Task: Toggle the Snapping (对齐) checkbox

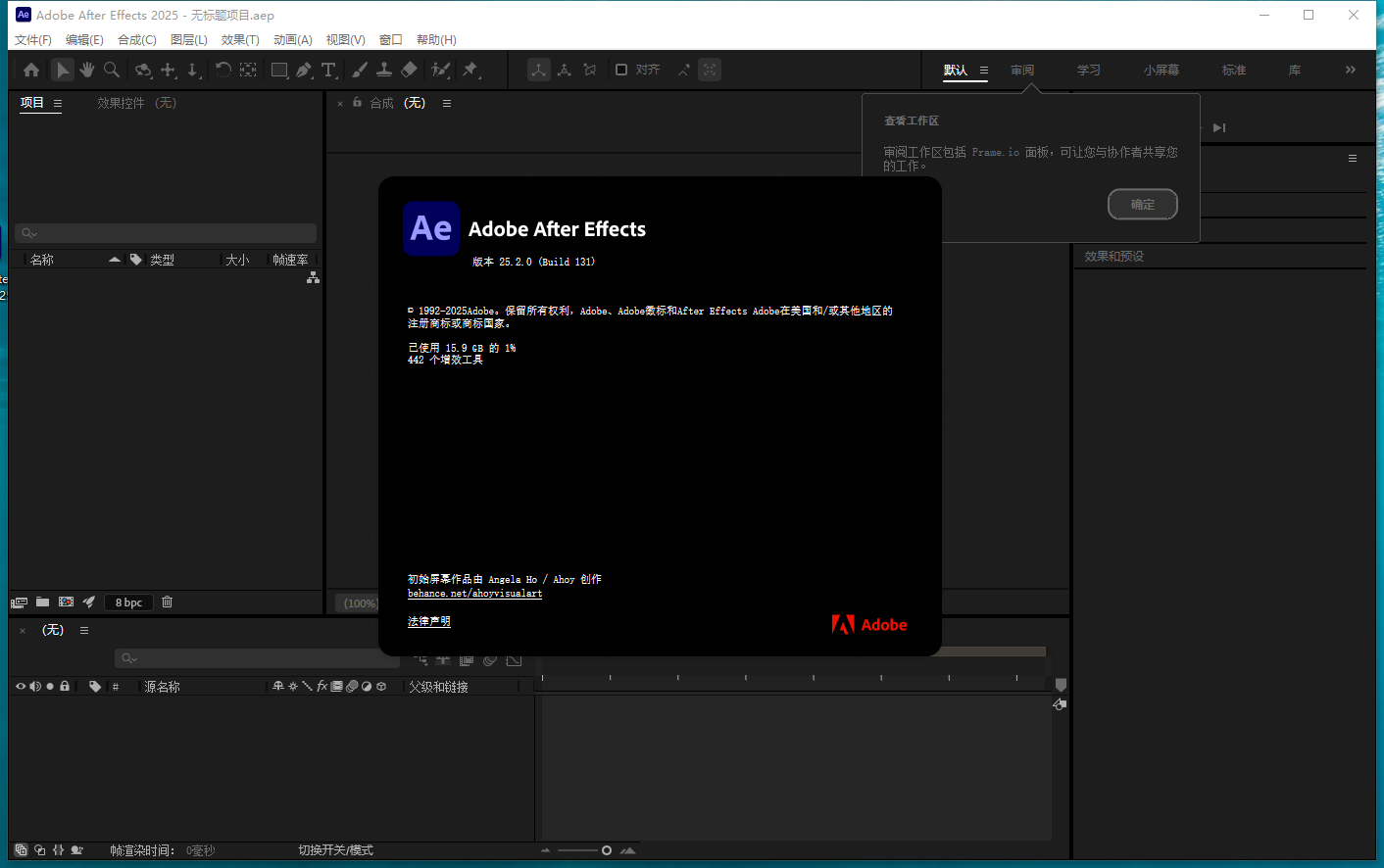Action: pyautogui.click(x=621, y=70)
